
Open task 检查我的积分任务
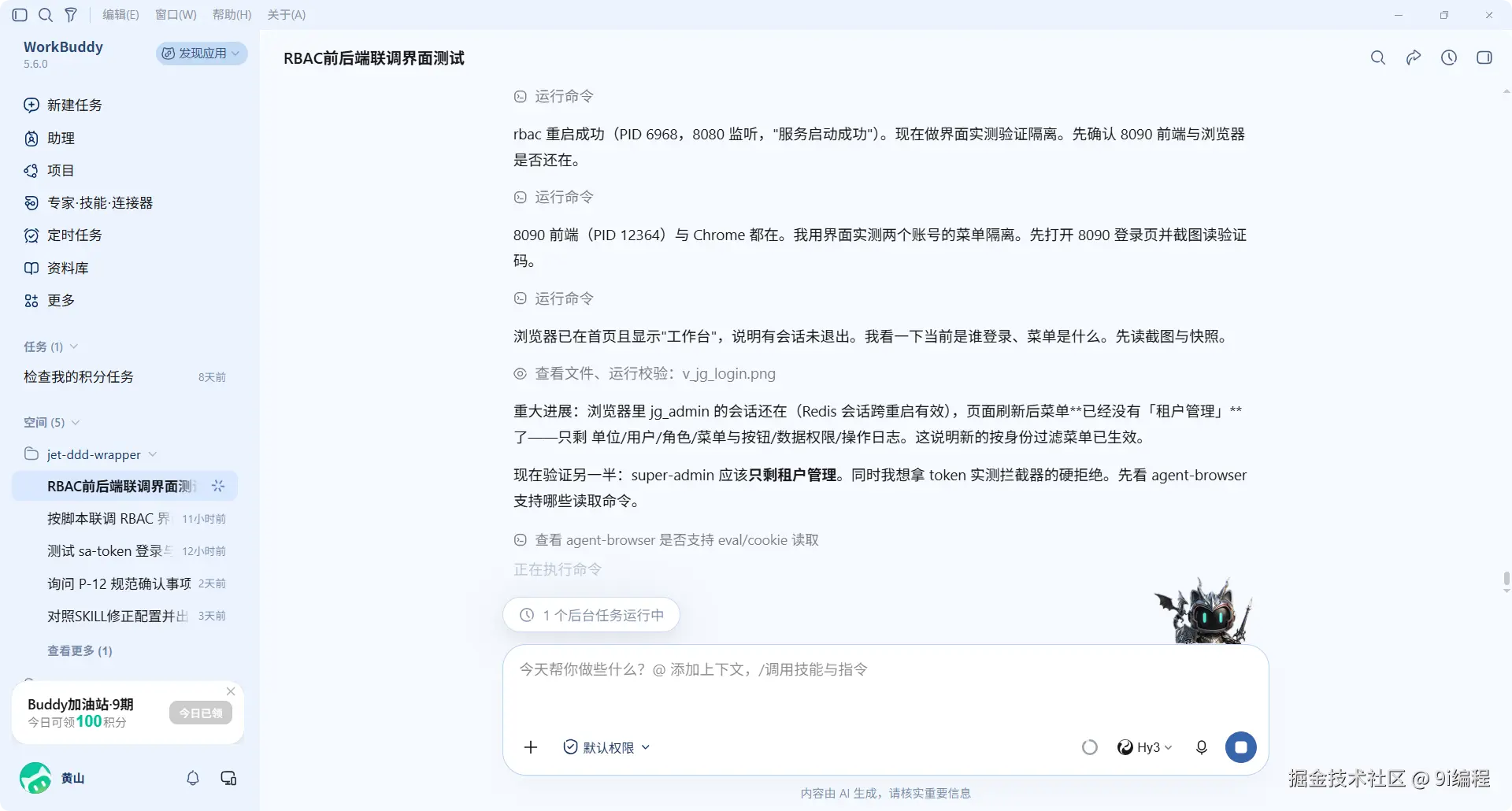(x=124, y=376)
